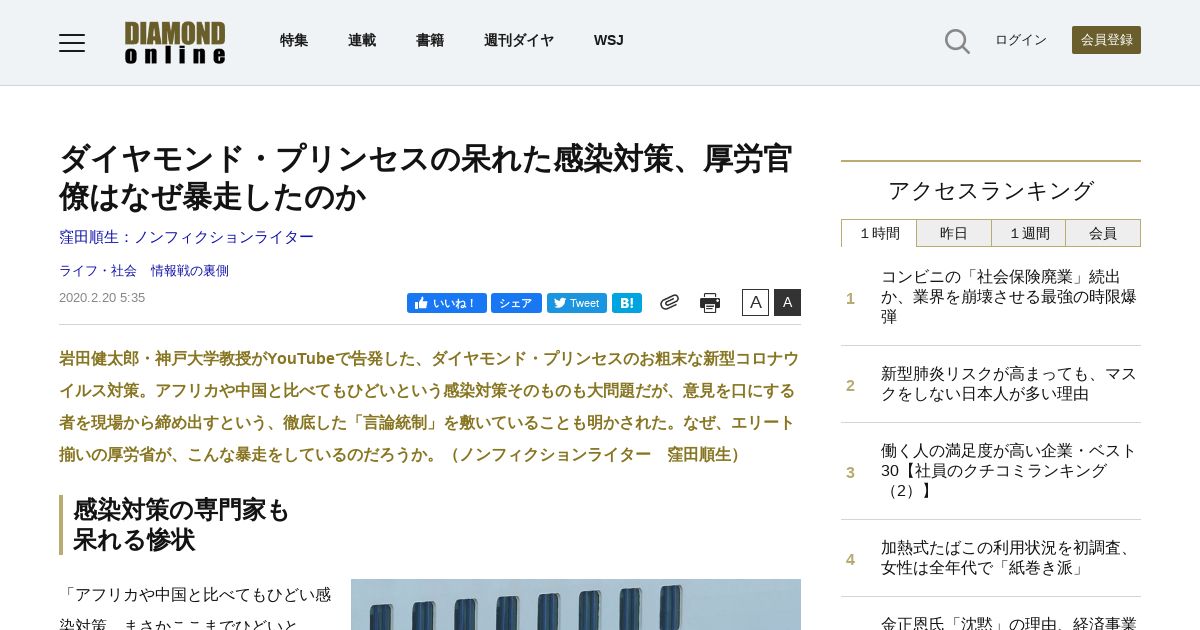Open ranking article コンビニの「社会保険廃業」
The height and width of the screenshot is (630, 1200).
[1009, 297]
